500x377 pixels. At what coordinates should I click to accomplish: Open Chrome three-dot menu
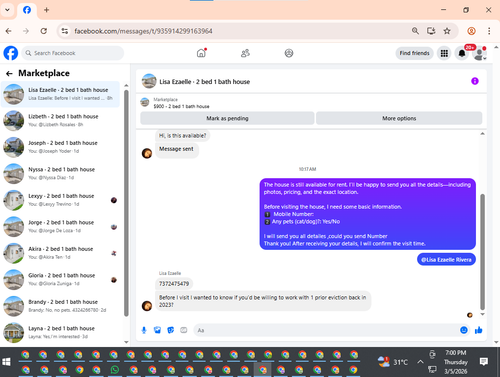tap(489, 31)
